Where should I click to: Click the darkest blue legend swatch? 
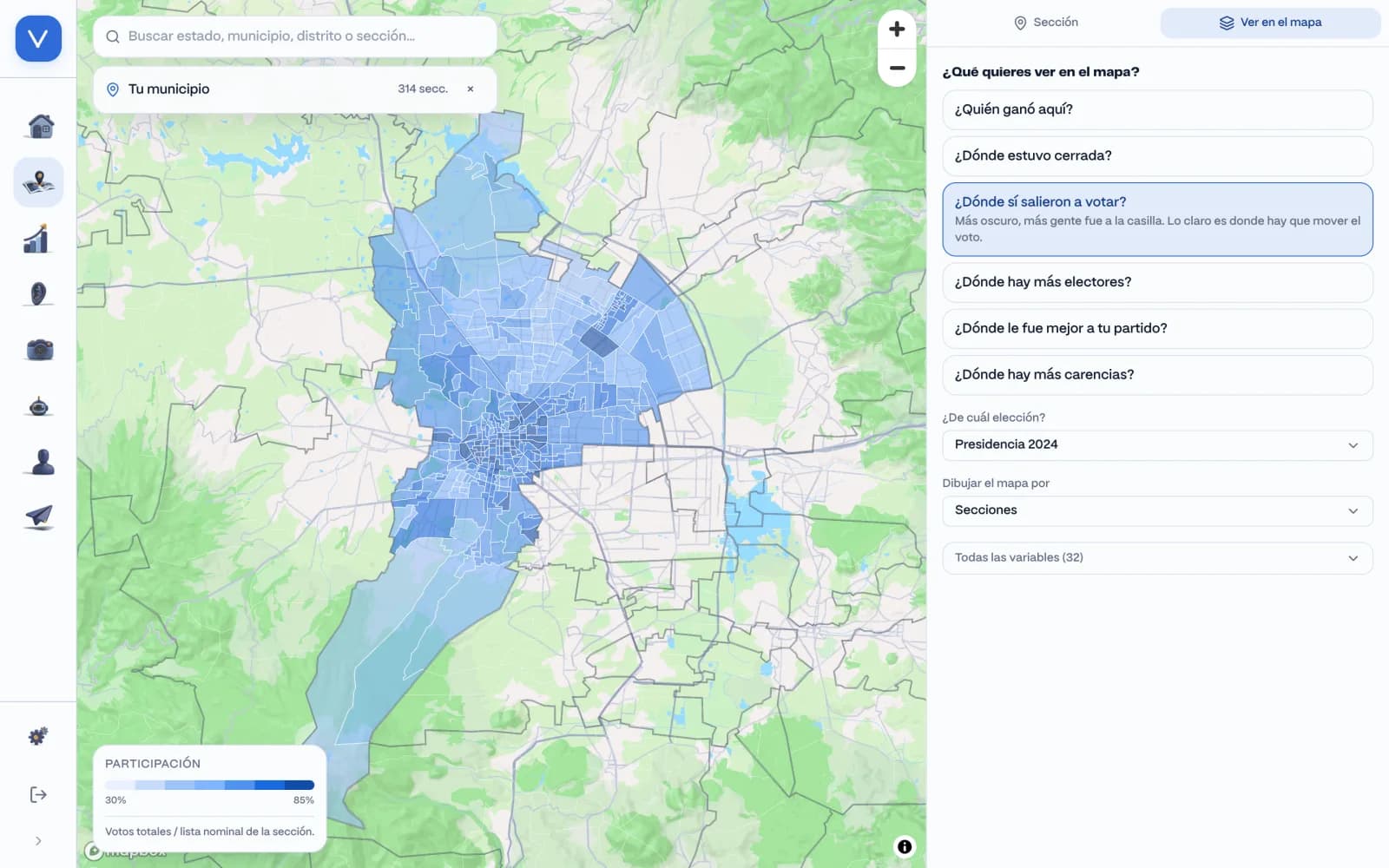(x=300, y=785)
